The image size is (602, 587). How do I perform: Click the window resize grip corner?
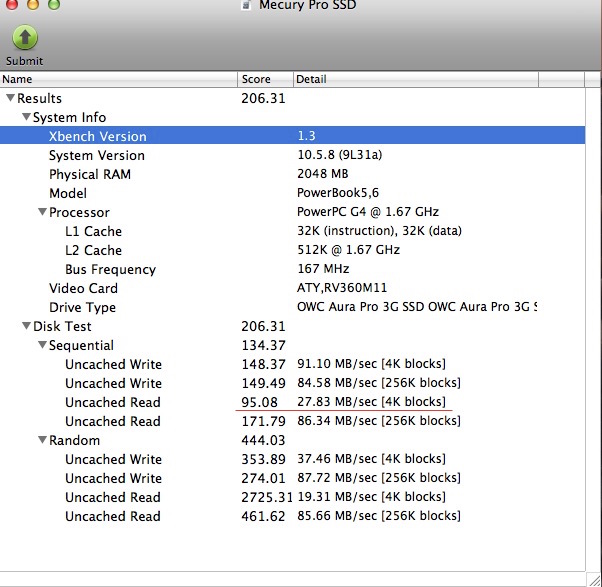[594, 579]
